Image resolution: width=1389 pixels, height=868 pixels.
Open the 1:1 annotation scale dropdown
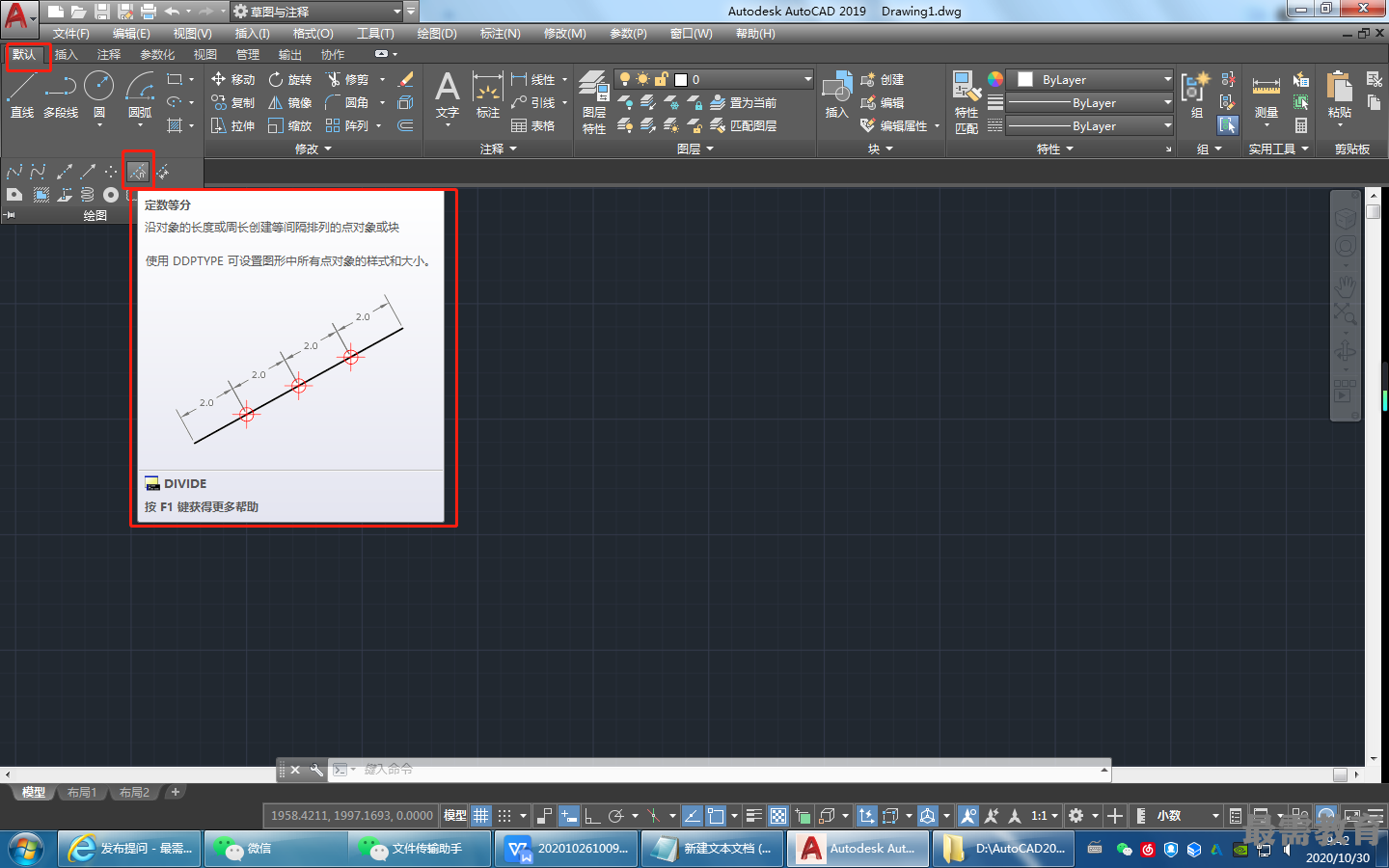click(x=1045, y=816)
